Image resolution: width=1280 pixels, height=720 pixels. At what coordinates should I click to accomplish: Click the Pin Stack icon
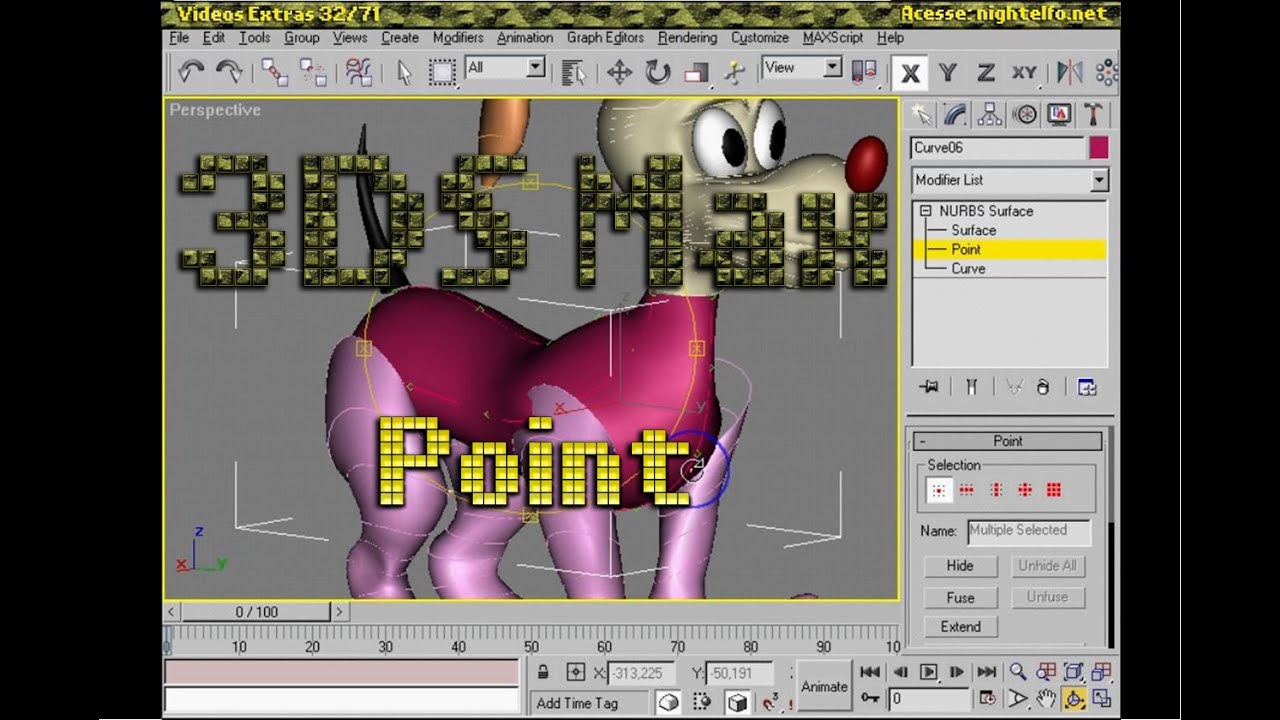[x=930, y=387]
